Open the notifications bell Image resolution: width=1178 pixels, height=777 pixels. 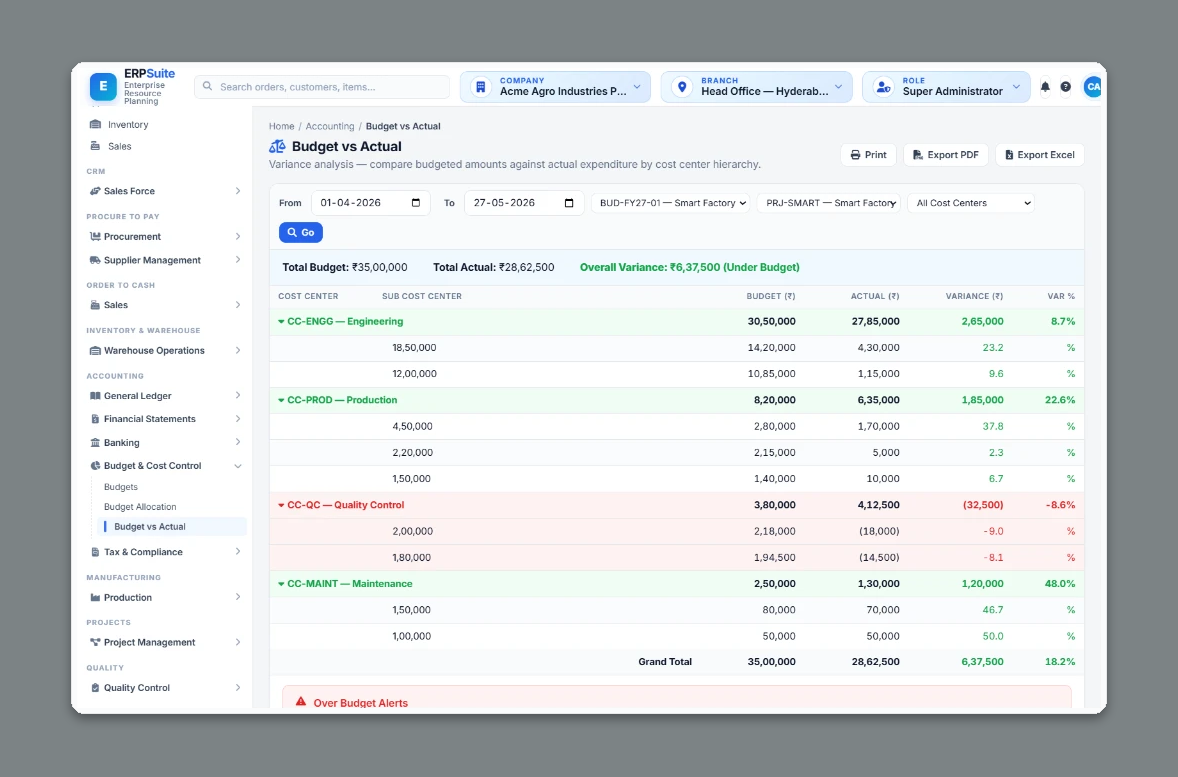1044,87
